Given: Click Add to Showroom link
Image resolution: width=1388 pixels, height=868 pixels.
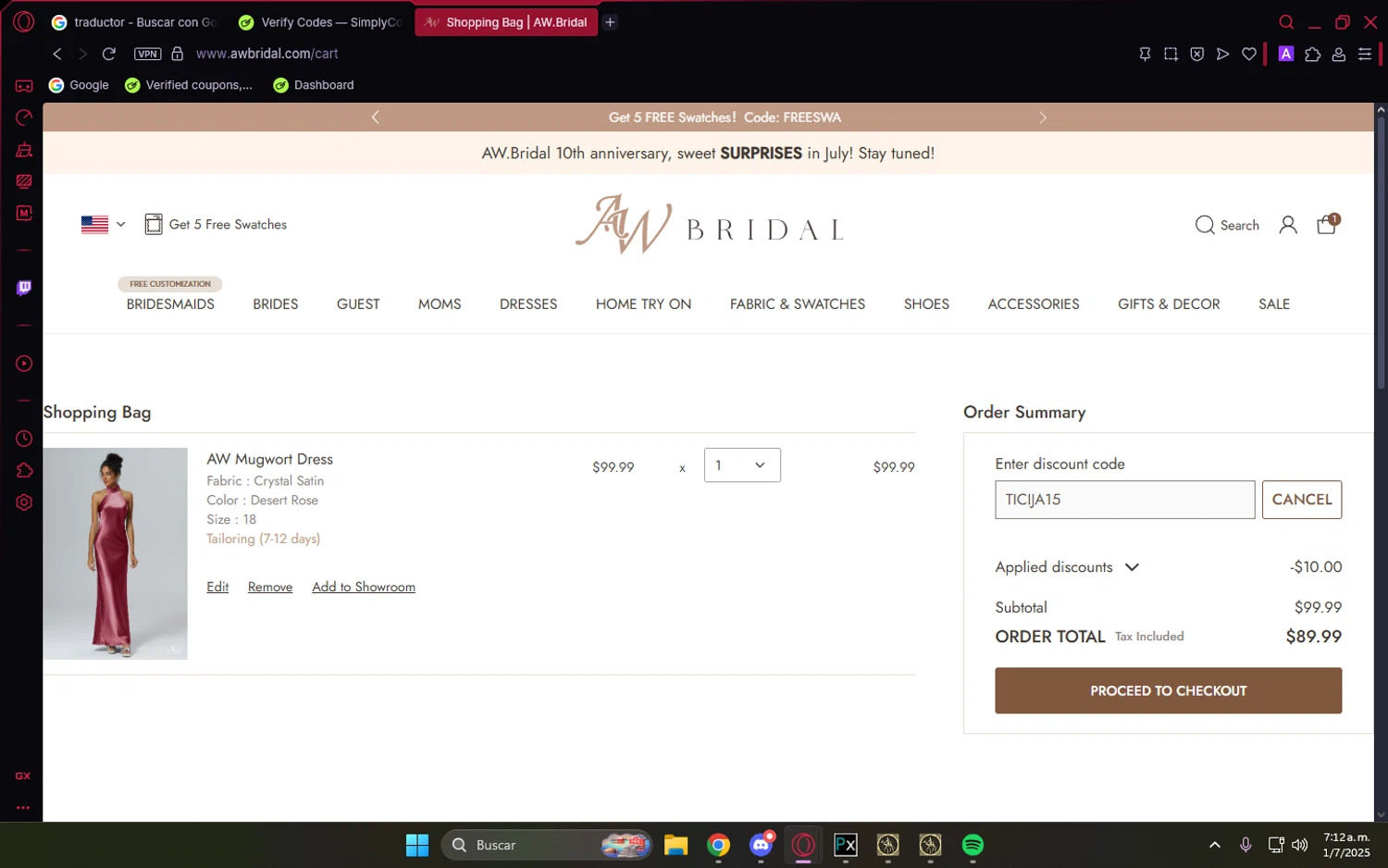Looking at the screenshot, I should 364,587.
